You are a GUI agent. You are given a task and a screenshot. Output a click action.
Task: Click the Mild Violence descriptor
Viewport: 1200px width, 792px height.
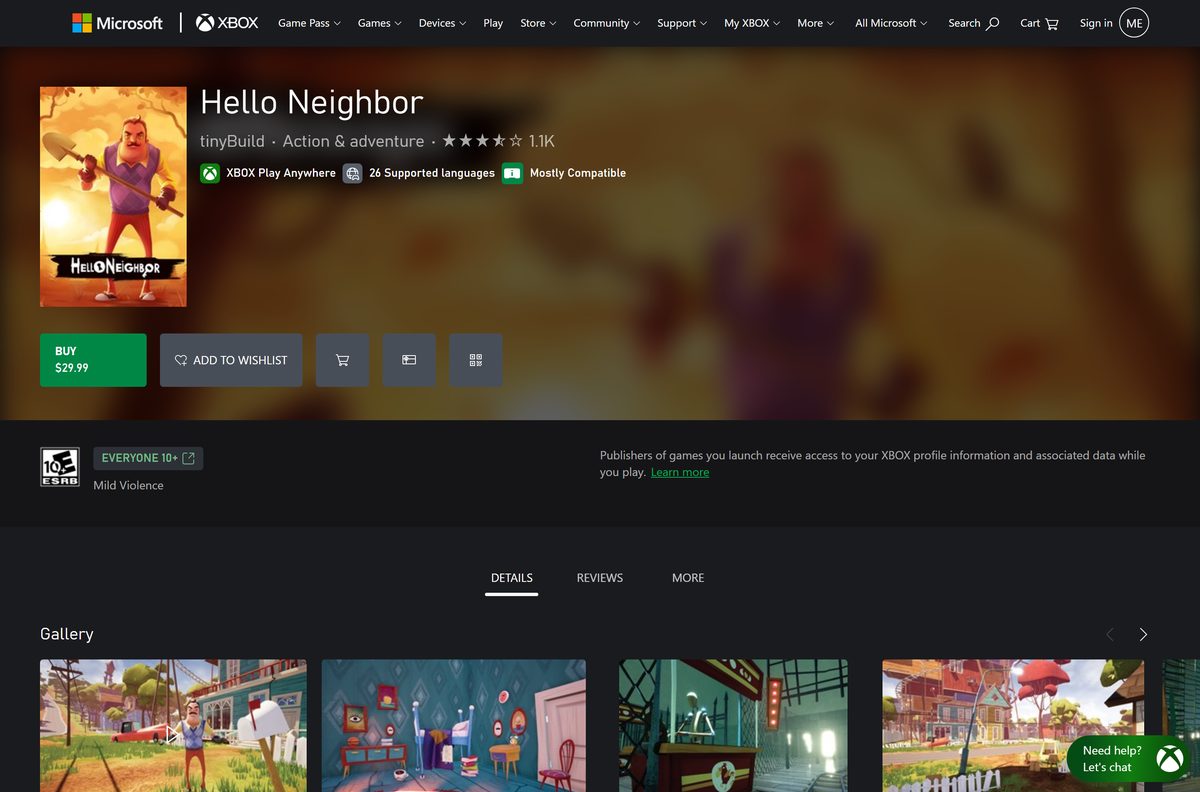(x=128, y=485)
